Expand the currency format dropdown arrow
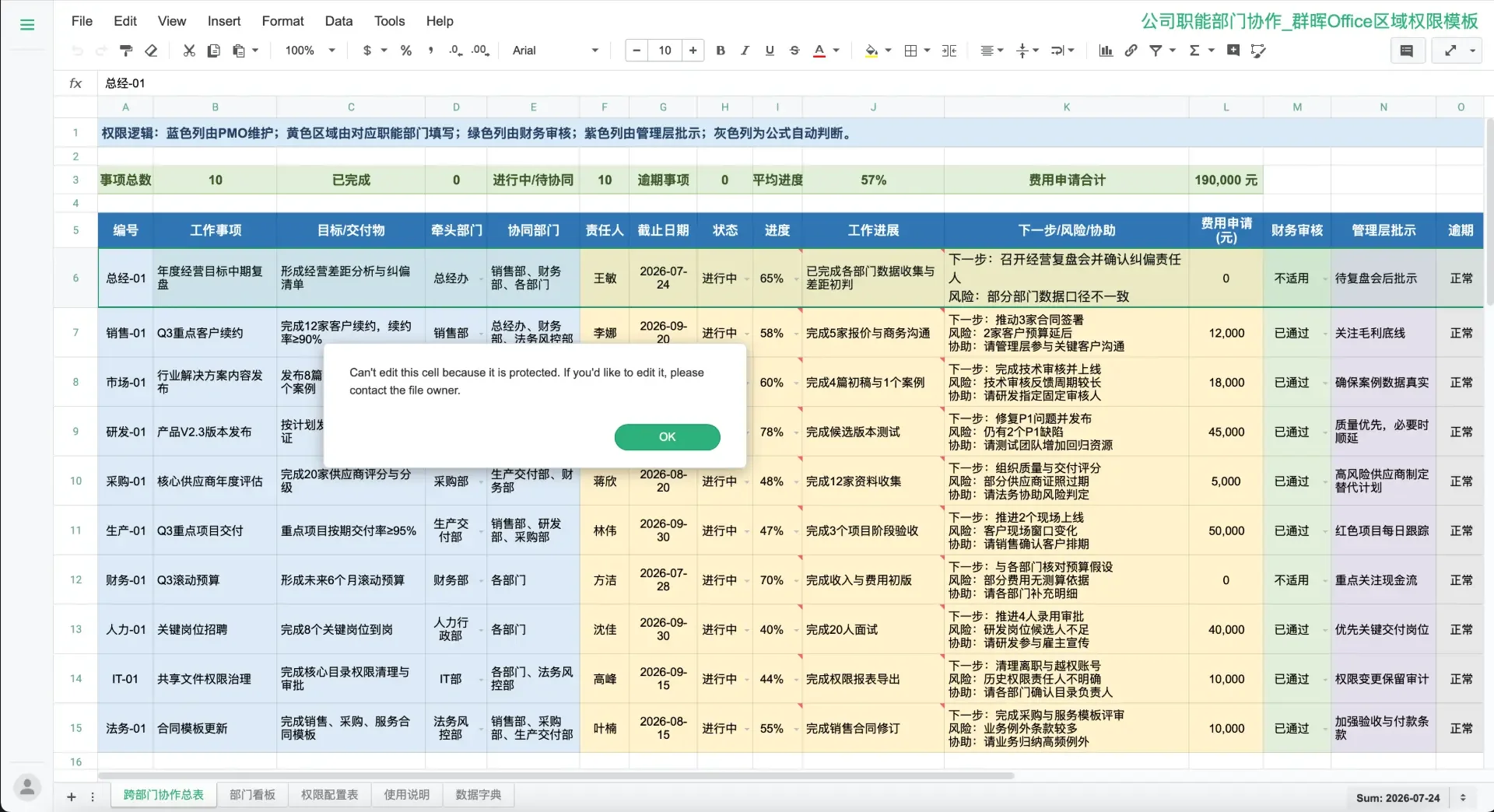 384,51
